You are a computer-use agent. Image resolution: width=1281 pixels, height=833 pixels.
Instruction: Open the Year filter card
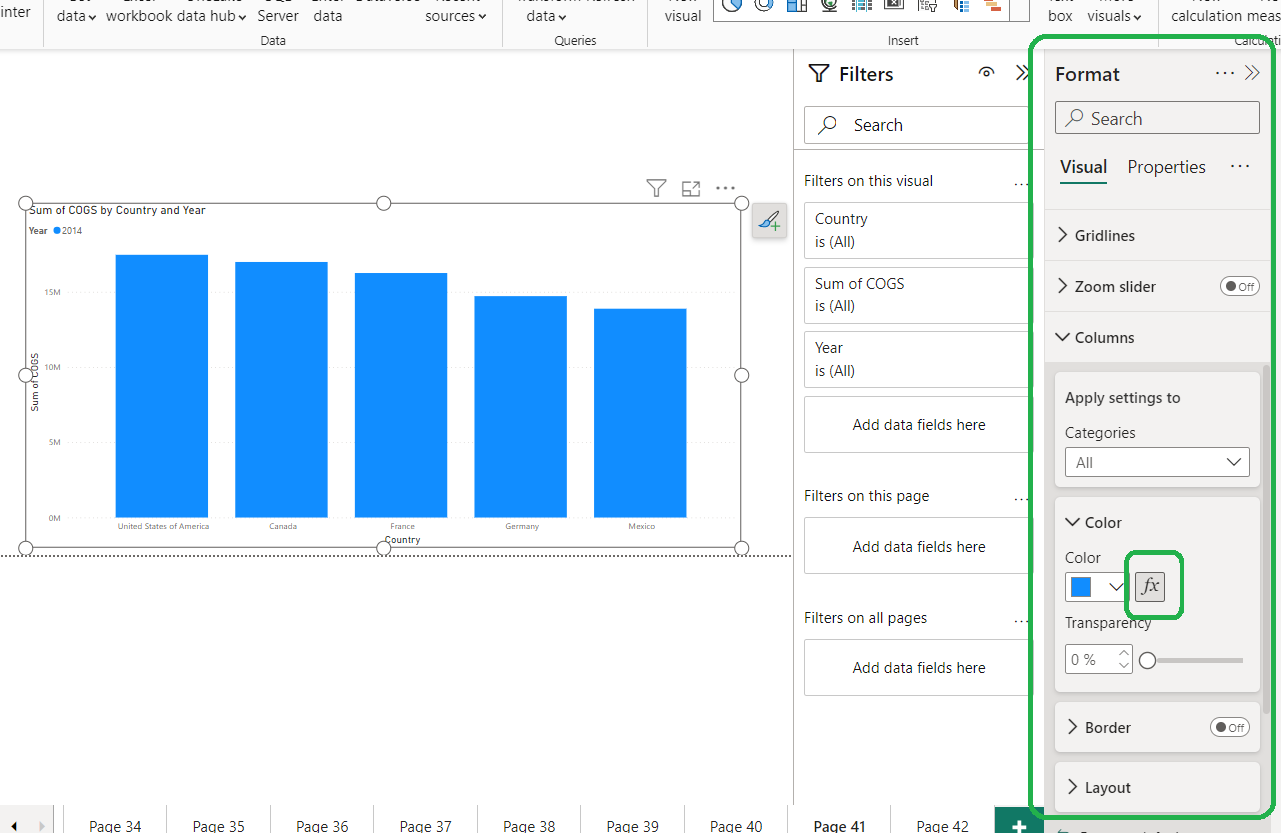tap(916, 359)
